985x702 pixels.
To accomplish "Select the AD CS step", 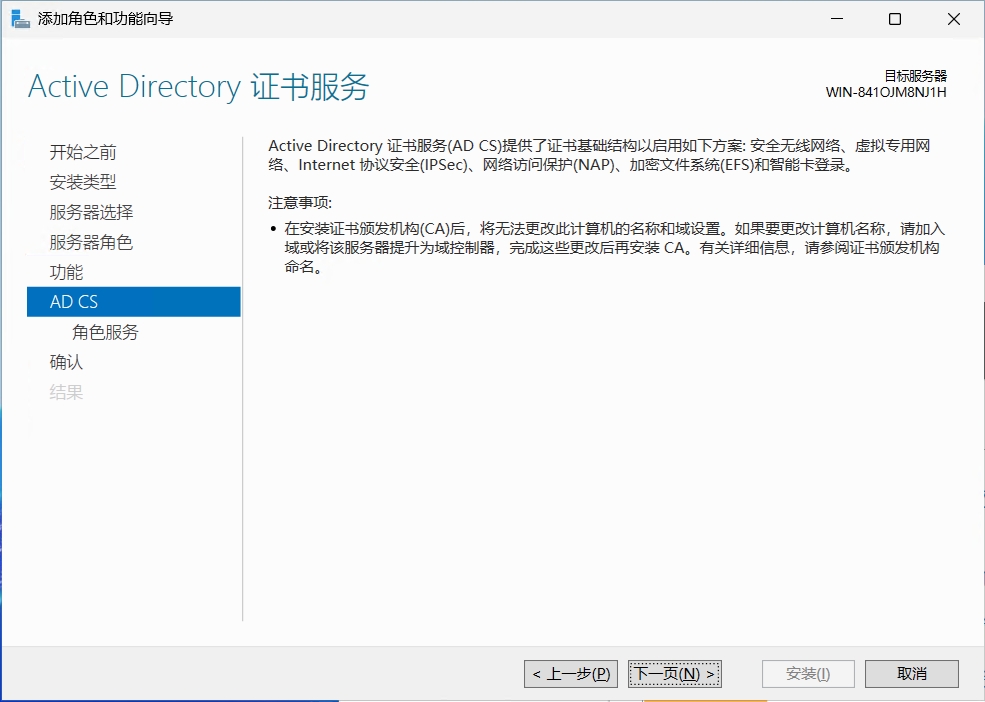I will [x=134, y=302].
